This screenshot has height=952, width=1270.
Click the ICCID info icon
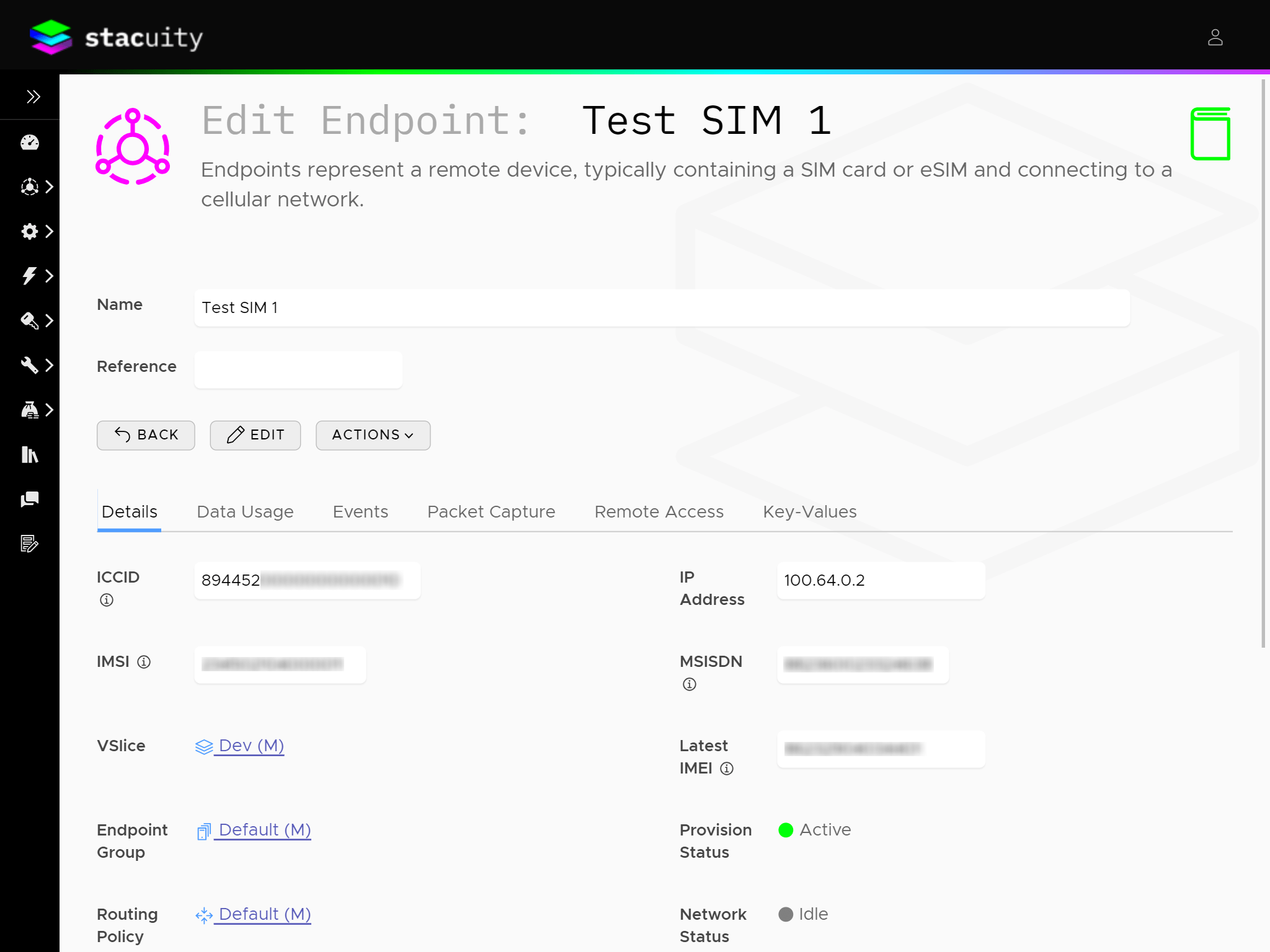pyautogui.click(x=107, y=600)
